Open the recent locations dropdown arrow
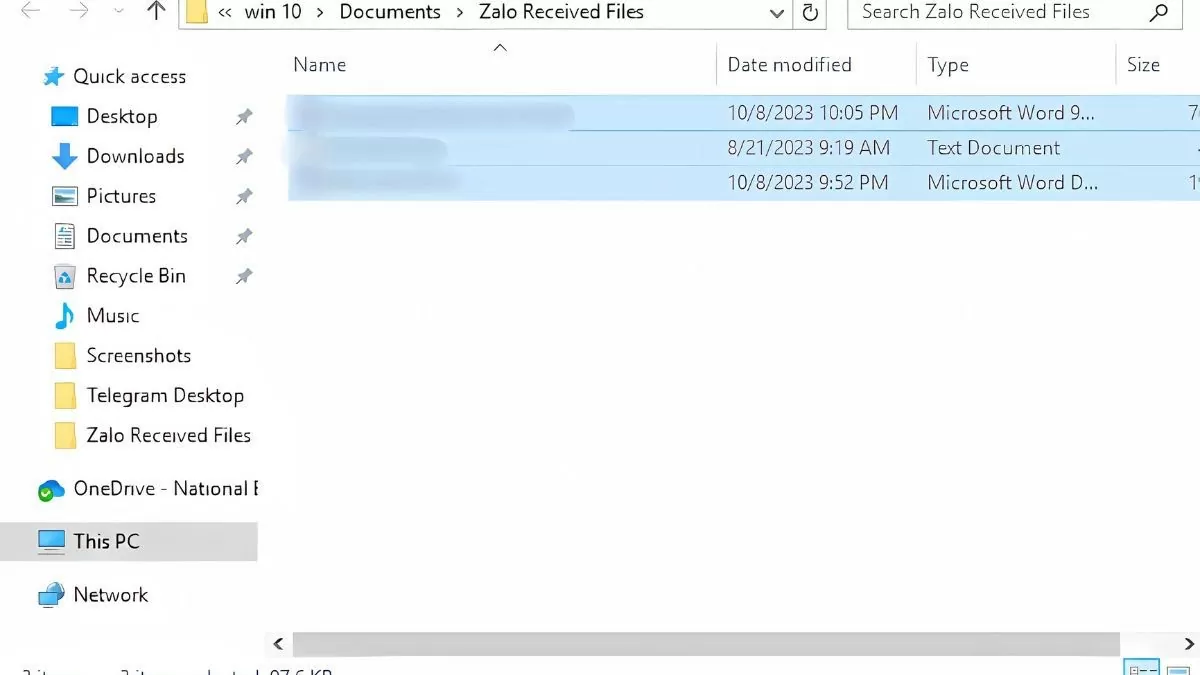 [119, 12]
